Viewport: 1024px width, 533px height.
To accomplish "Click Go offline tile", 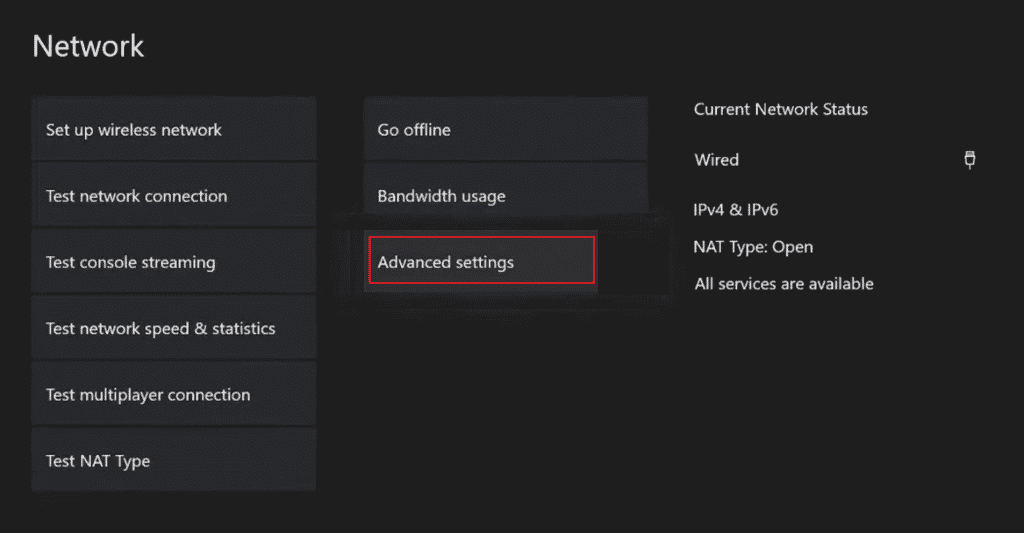I will pyautogui.click(x=506, y=129).
